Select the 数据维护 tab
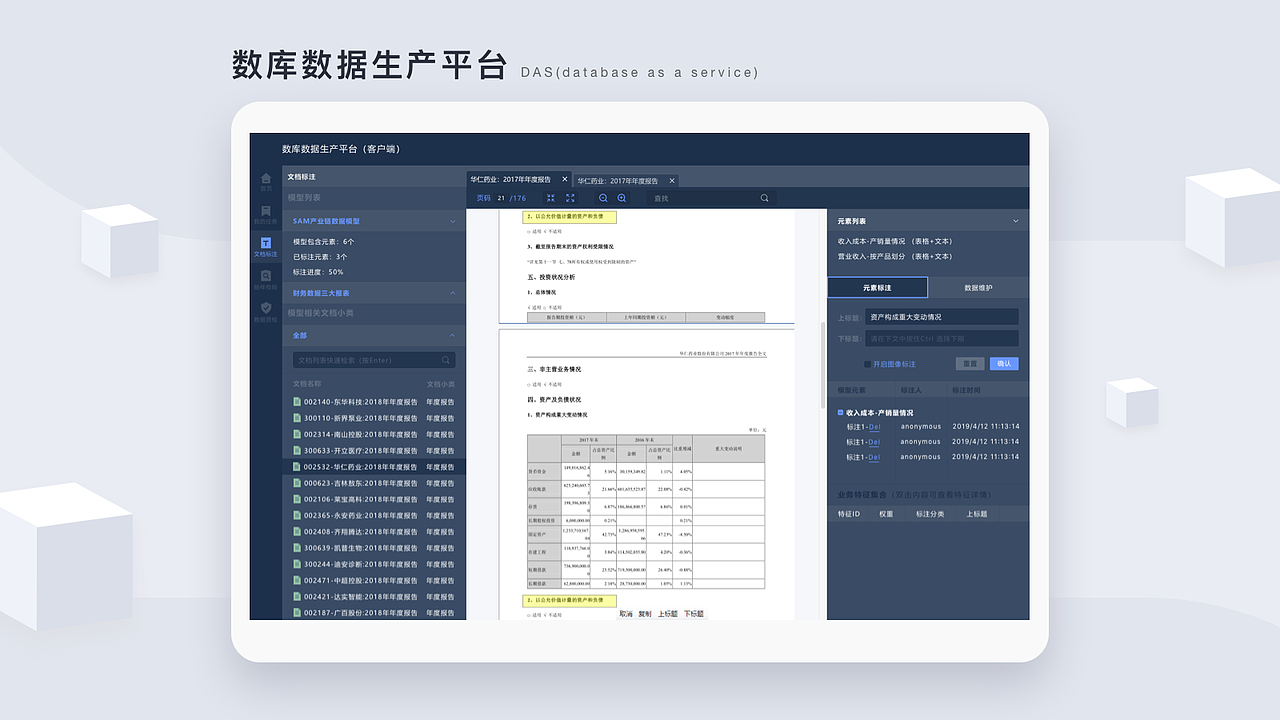The image size is (1280, 720). [x=978, y=288]
